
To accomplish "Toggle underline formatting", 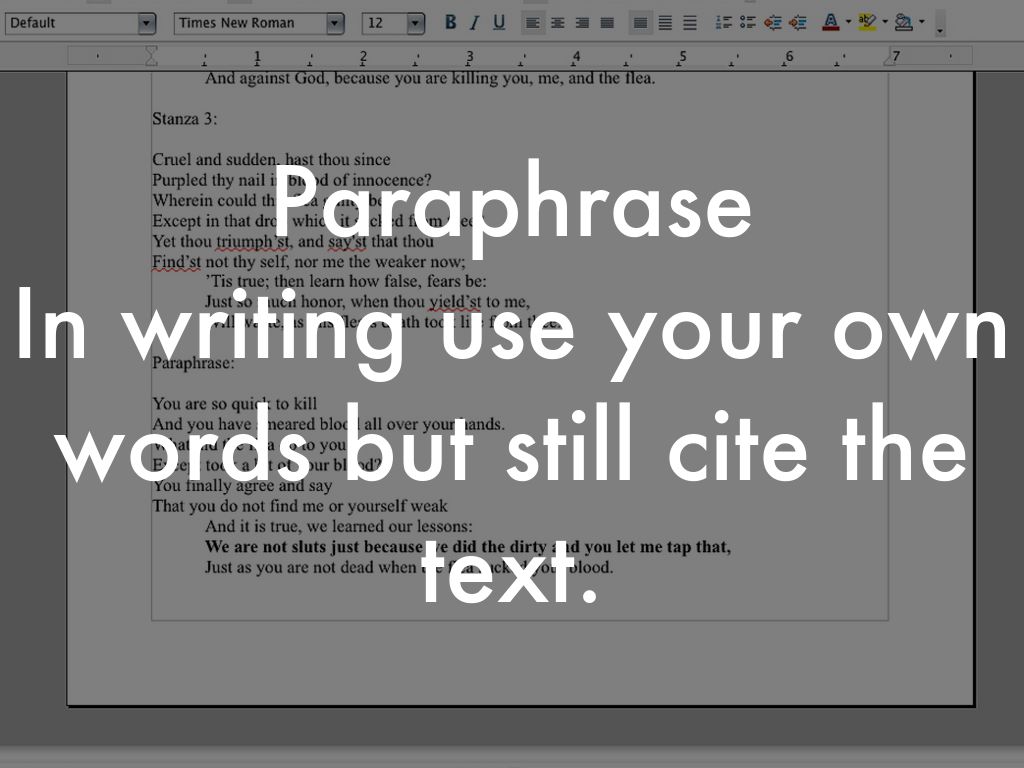I will 498,22.
